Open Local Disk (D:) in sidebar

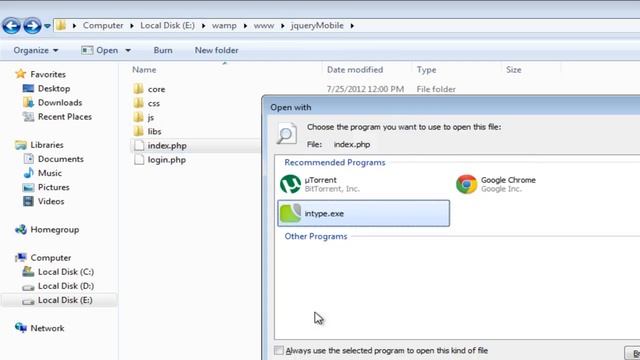[x=66, y=286]
